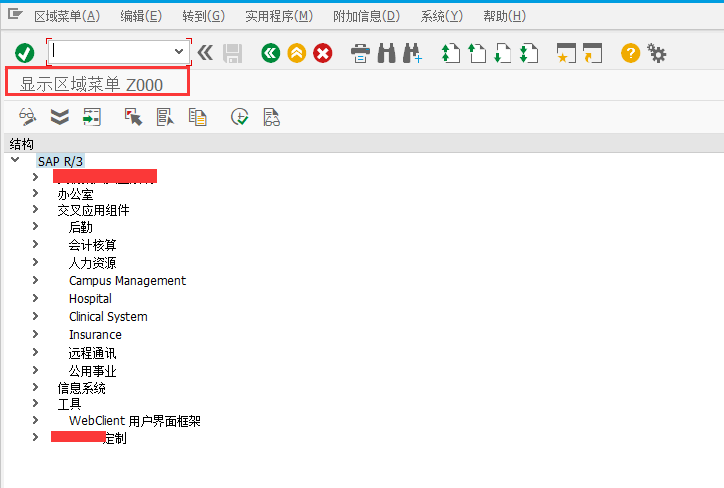
Task: Click the import entries green-arrow icon
Action: 92,117
